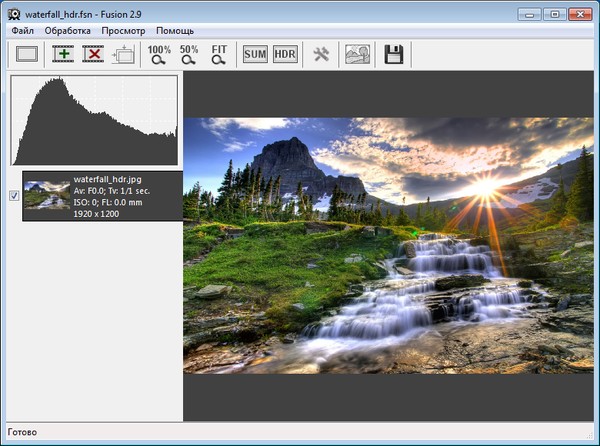600x446 pixels.
Task: Zoom the preview to 100%
Action: (159, 55)
